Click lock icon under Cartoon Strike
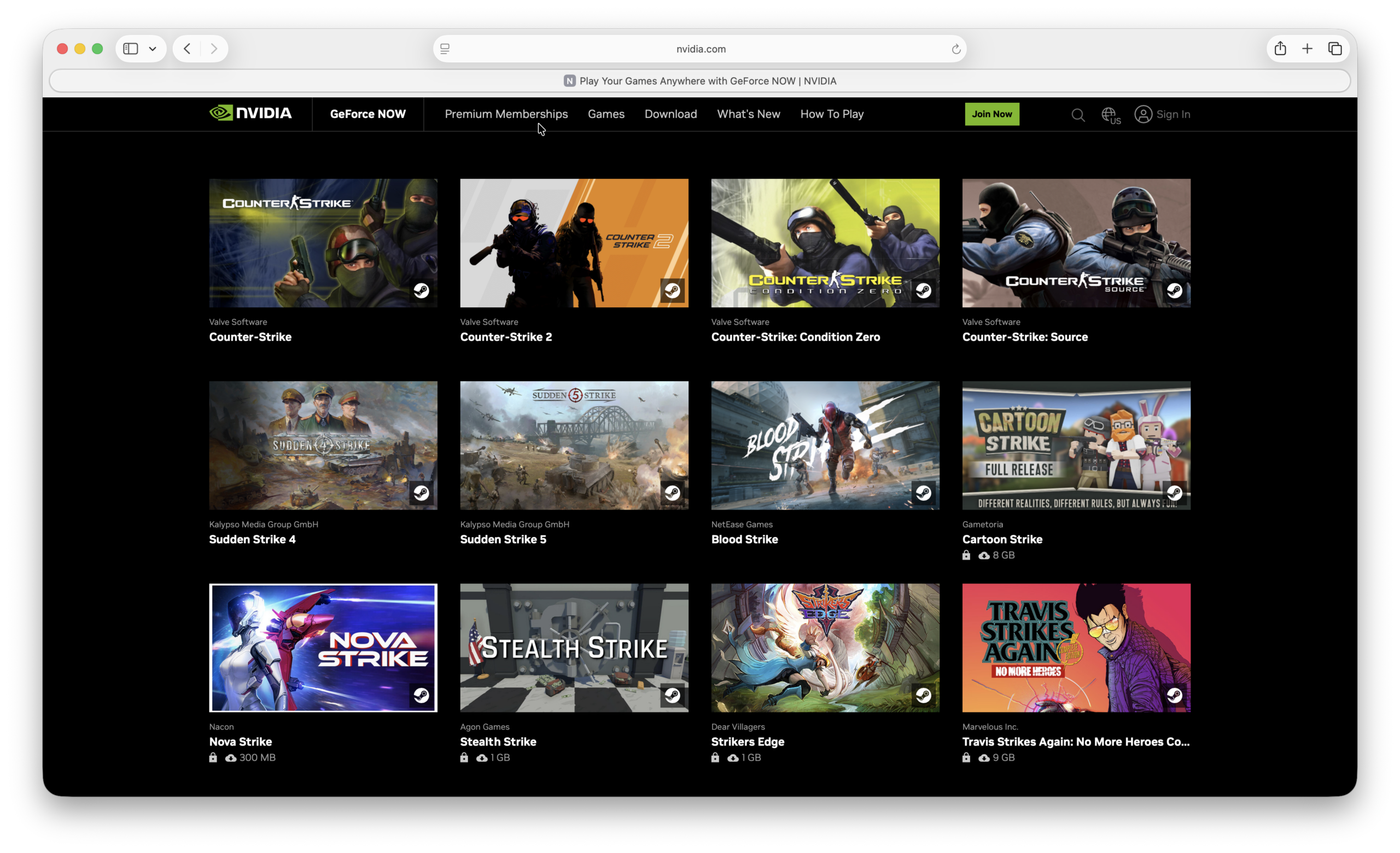The height and width of the screenshot is (853, 1400). pos(966,555)
